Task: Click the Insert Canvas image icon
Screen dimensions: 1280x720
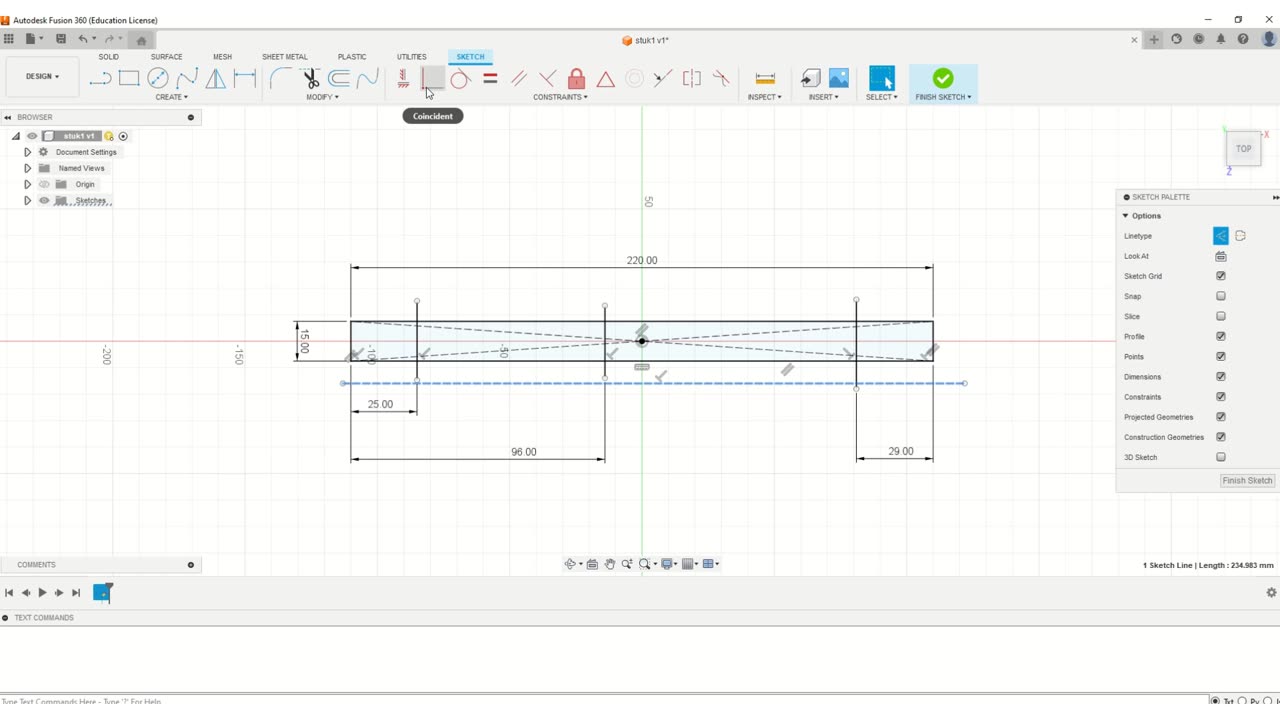Action: point(839,78)
